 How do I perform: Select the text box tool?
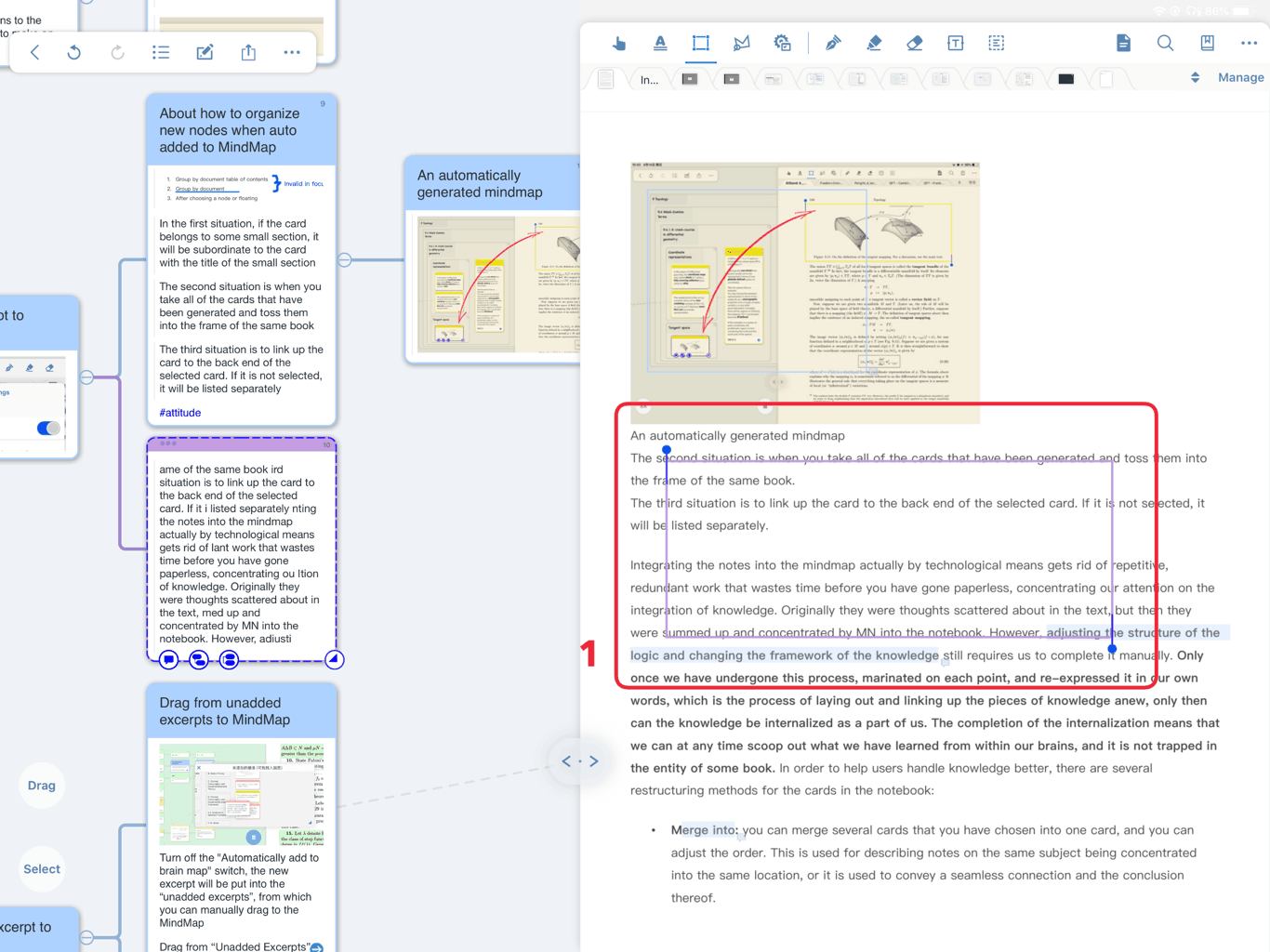[x=956, y=43]
